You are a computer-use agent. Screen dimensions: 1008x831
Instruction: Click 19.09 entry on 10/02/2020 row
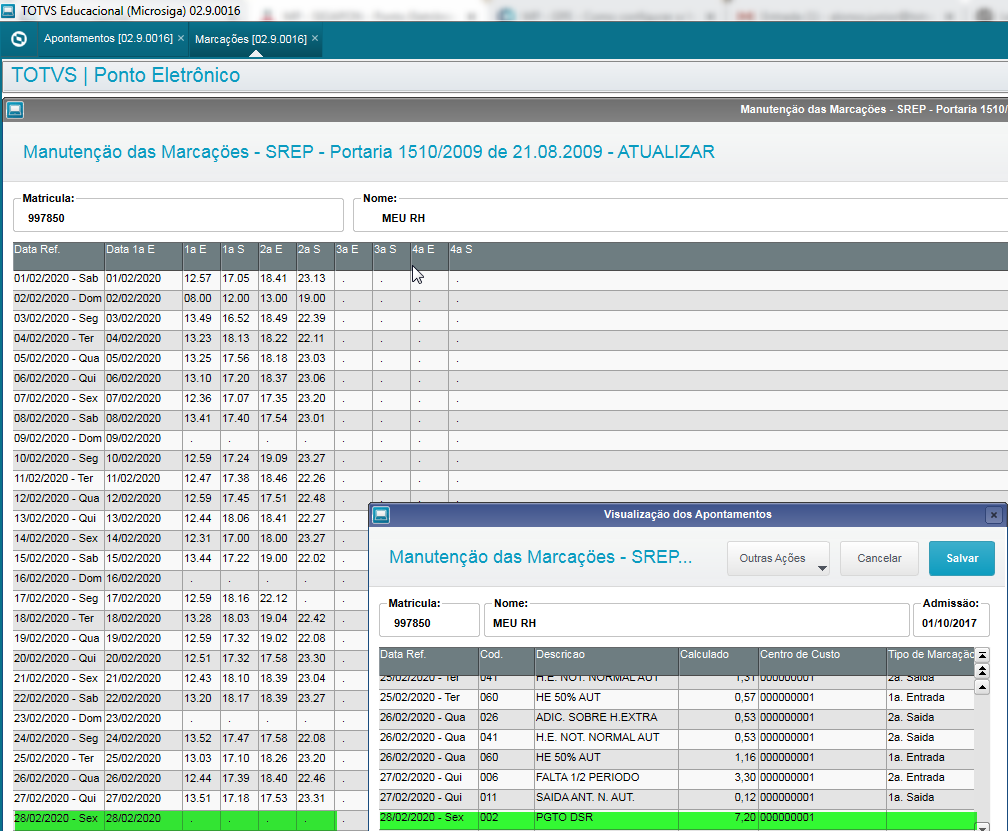[274, 459]
